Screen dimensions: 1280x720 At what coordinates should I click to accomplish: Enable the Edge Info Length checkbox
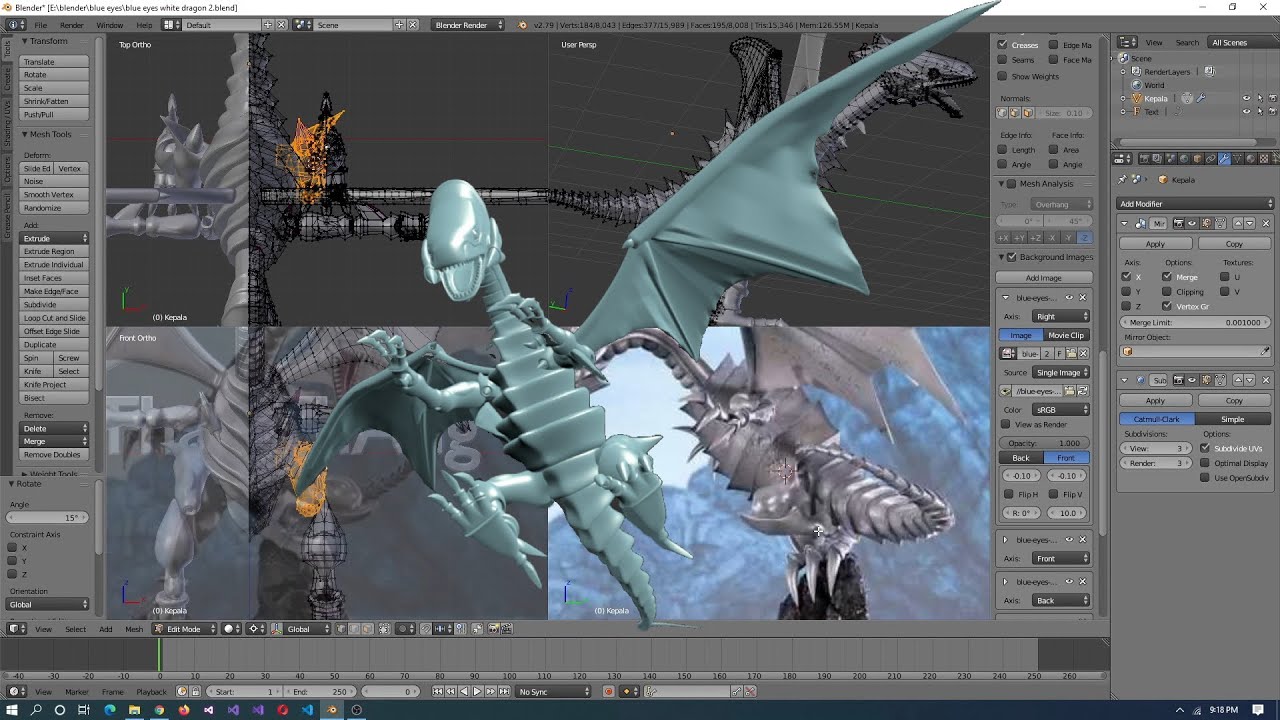point(1003,150)
